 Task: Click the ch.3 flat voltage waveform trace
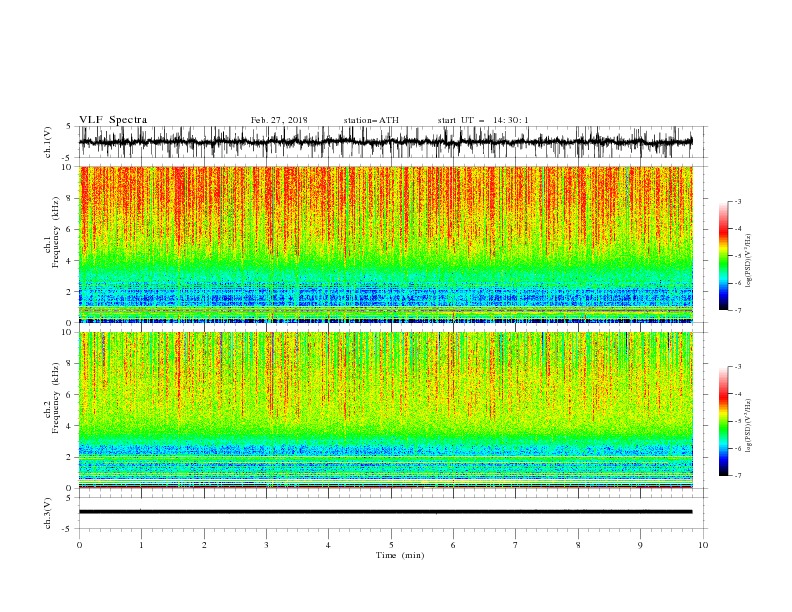[385, 512]
